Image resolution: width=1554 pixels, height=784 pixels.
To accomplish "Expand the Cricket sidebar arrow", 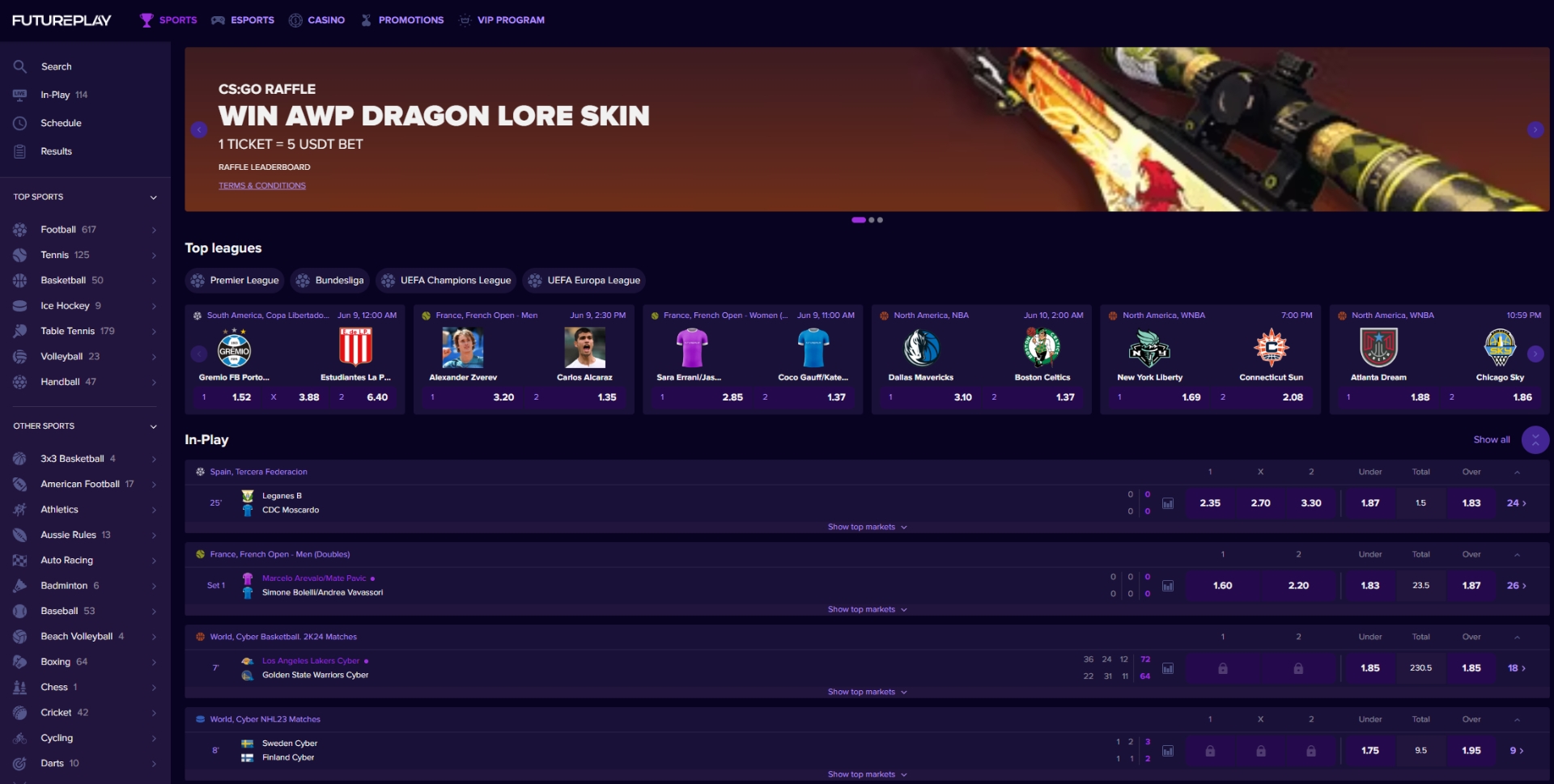I will point(154,713).
